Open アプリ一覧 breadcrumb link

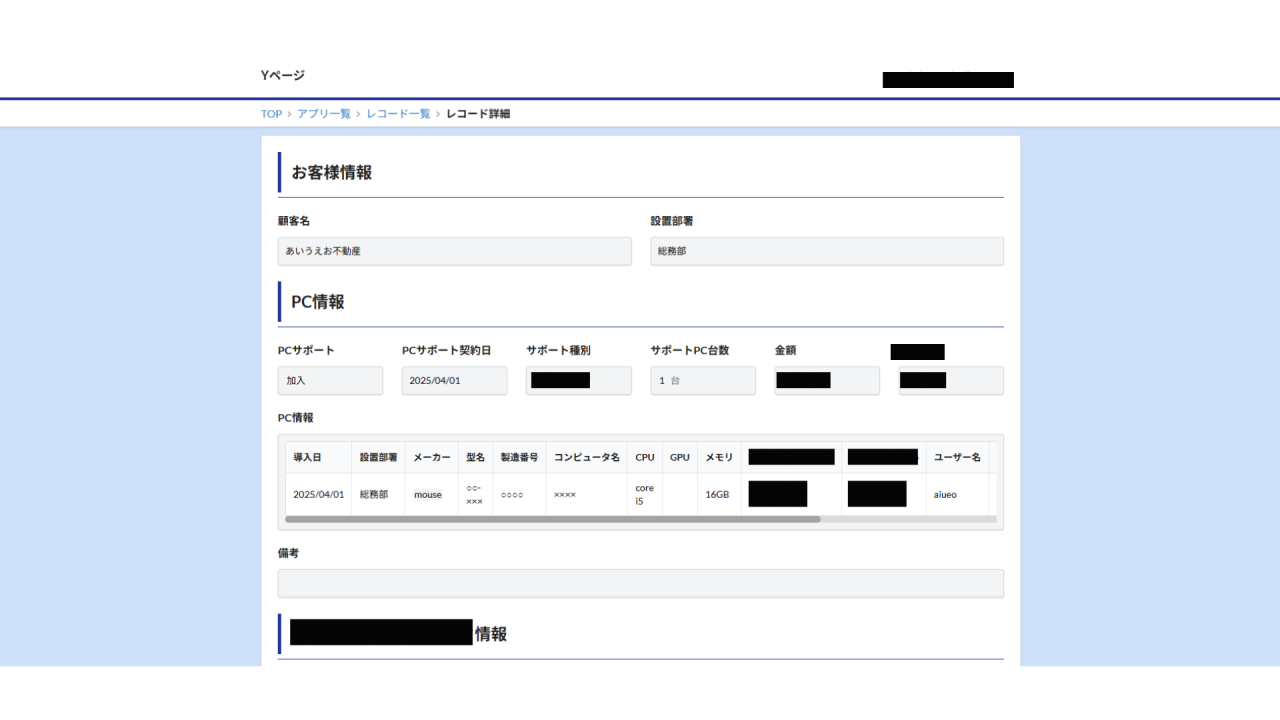pos(323,114)
